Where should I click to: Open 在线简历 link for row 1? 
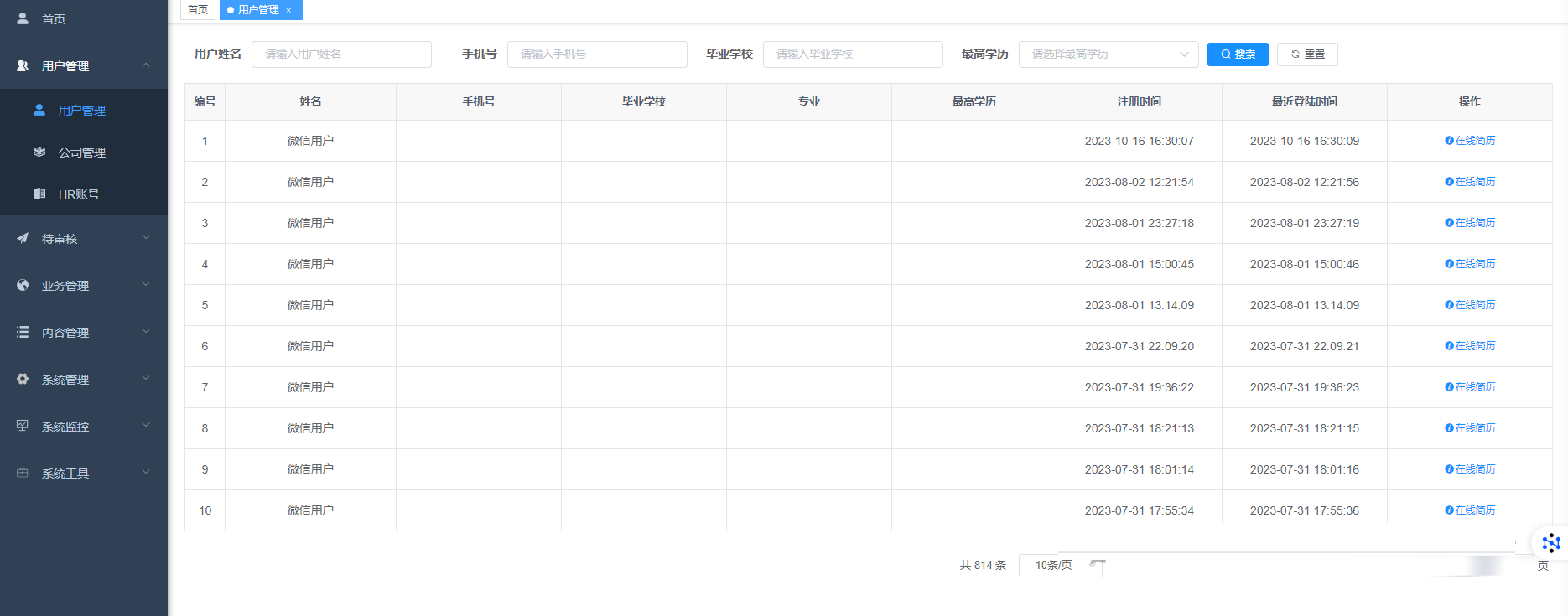tap(1470, 141)
